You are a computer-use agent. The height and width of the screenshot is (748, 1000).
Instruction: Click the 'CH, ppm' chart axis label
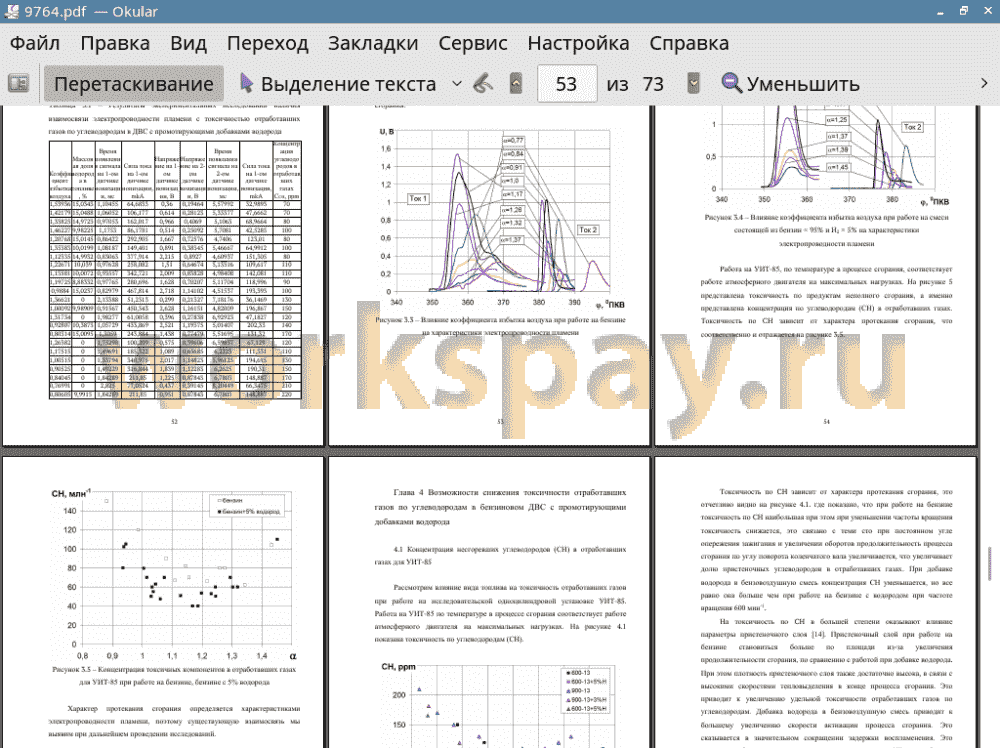tap(399, 666)
